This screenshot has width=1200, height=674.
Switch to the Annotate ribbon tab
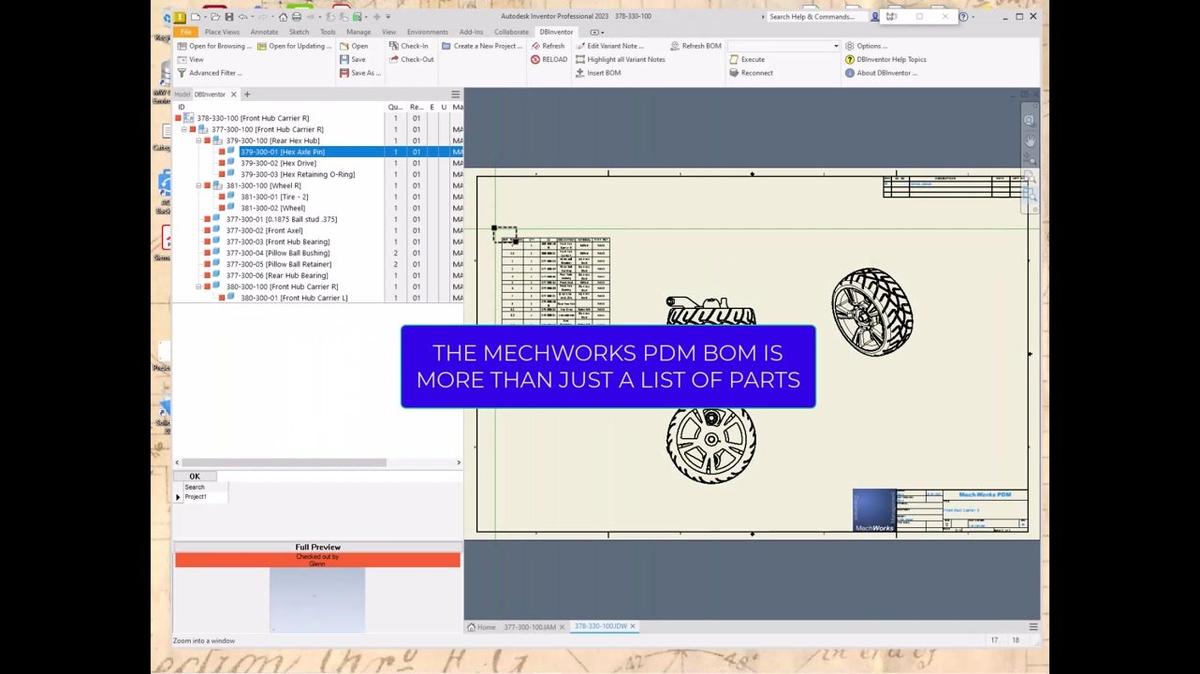click(264, 32)
